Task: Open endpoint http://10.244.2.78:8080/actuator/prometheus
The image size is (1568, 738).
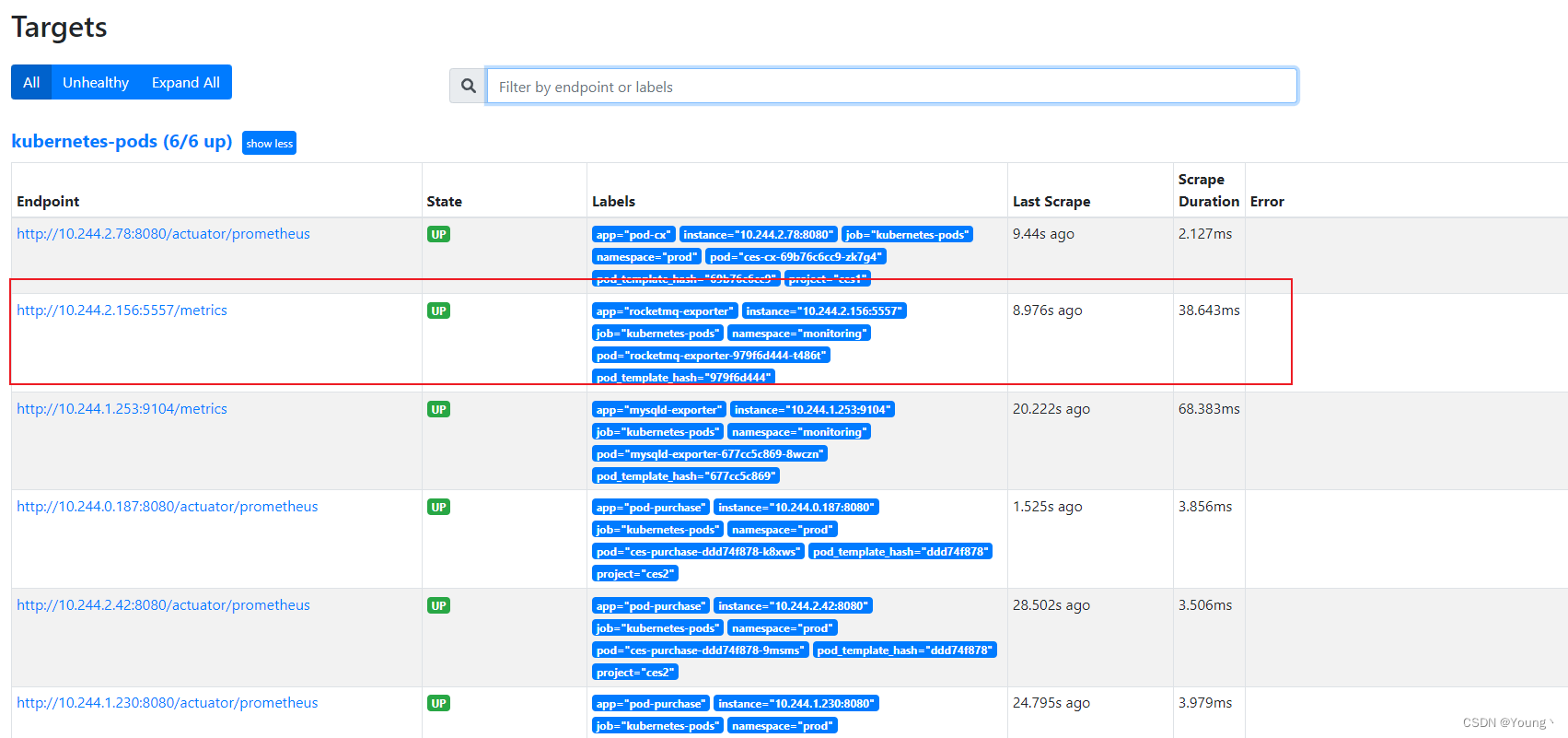Action: point(163,234)
